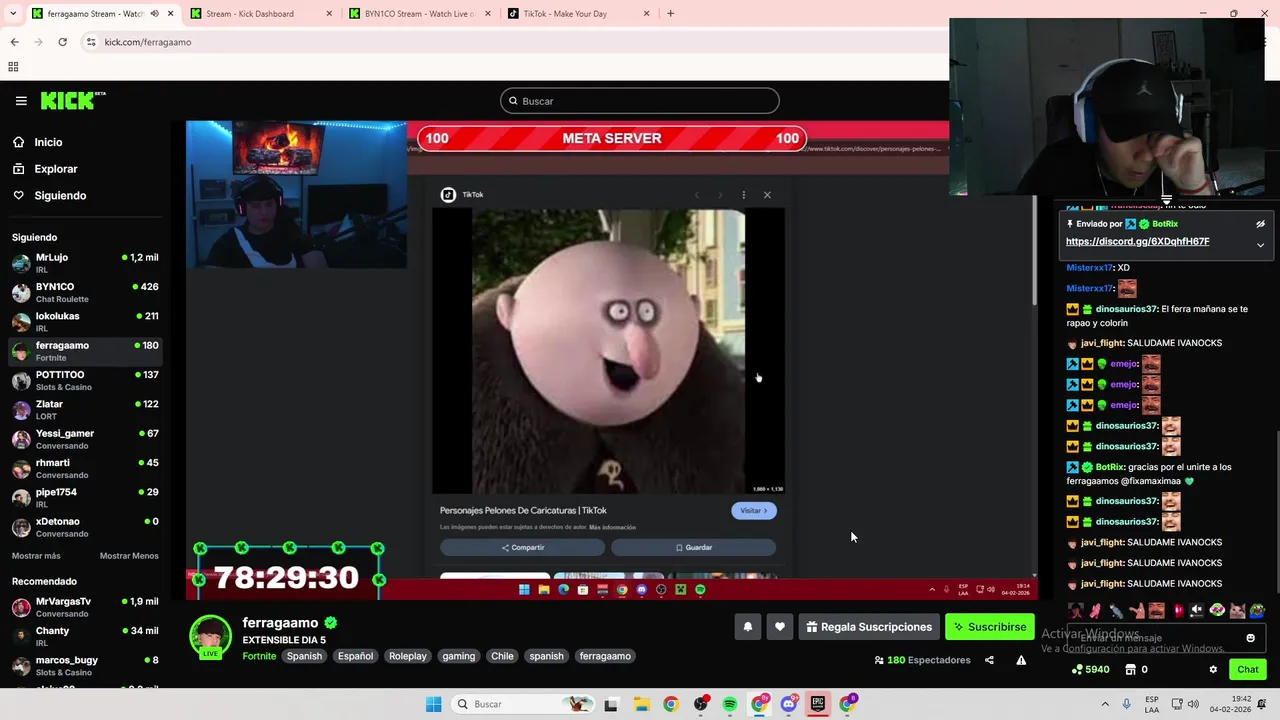Switch to BYN1CO Stream browser tab
The width and height of the screenshot is (1280, 720).
tap(420, 14)
